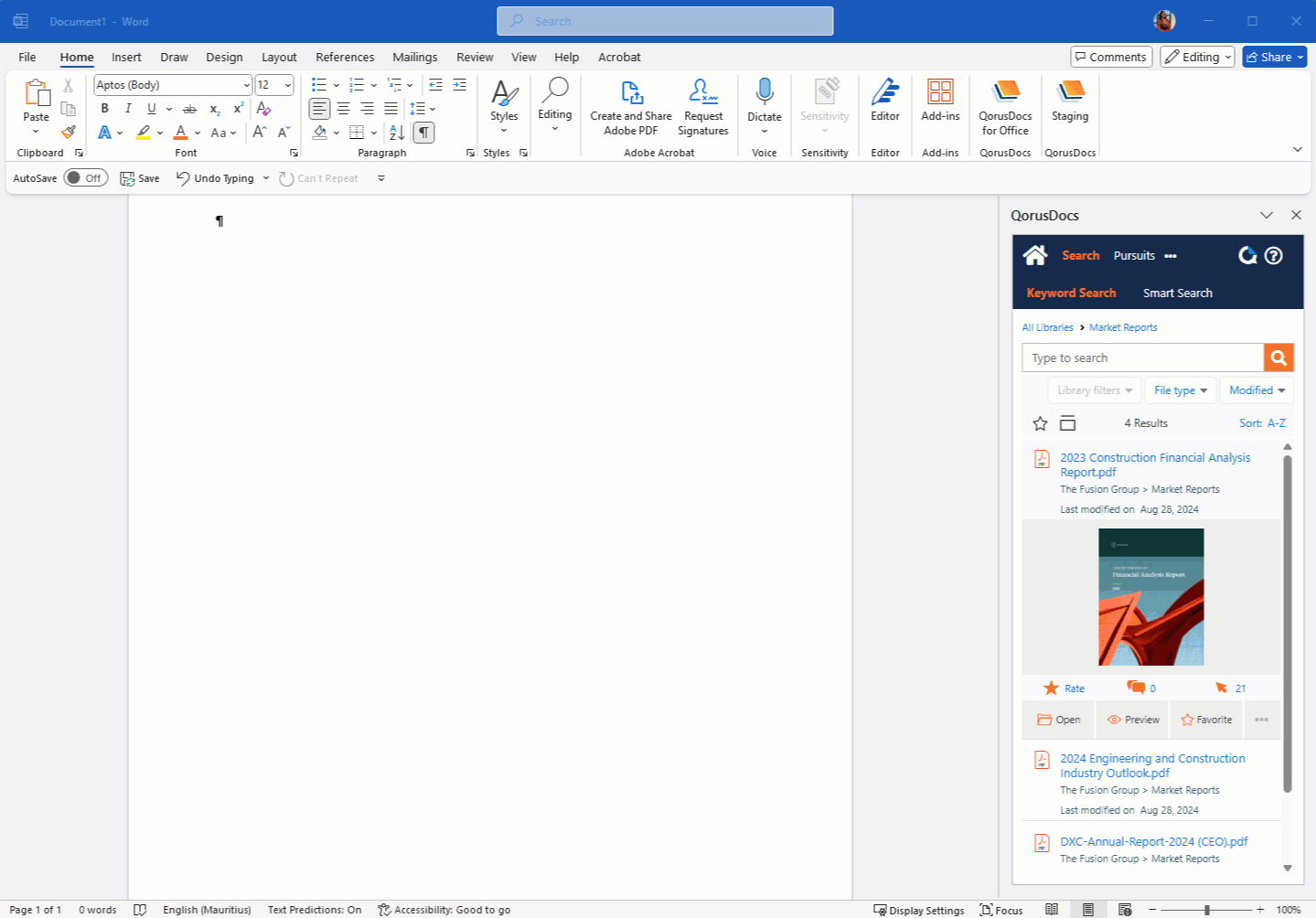
Task: Click the QorusDocs results scrollbar
Action: point(1287,622)
